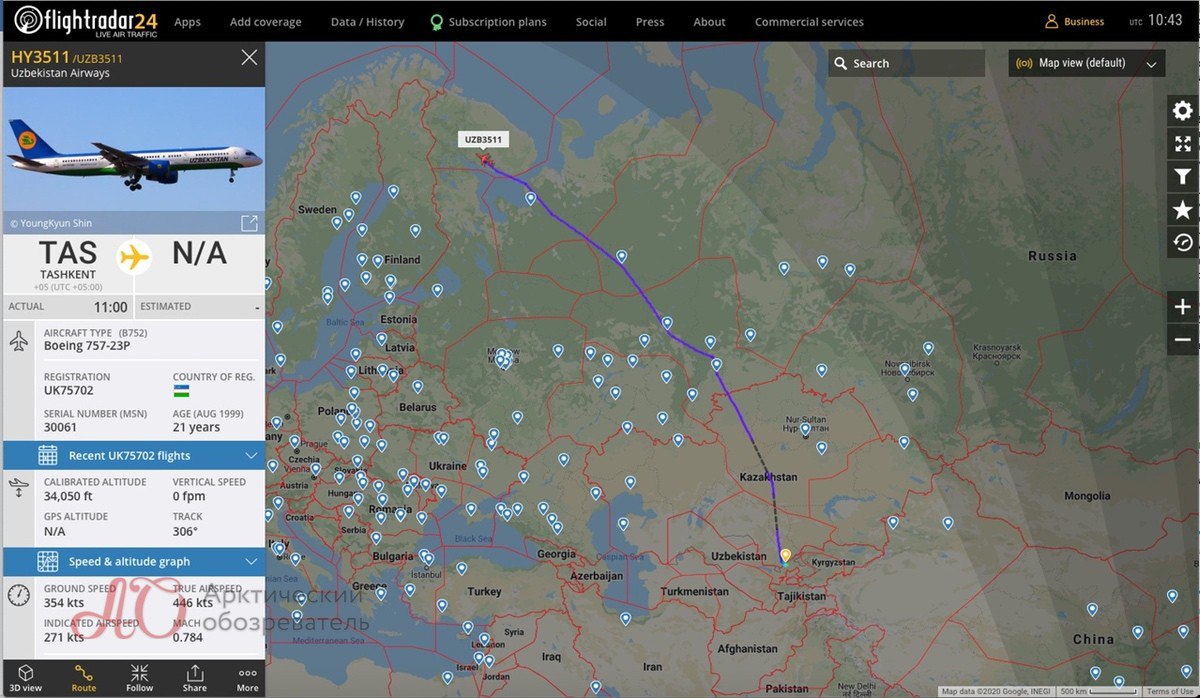Click the track value 306°
This screenshot has height=698, width=1200.
pos(185,531)
